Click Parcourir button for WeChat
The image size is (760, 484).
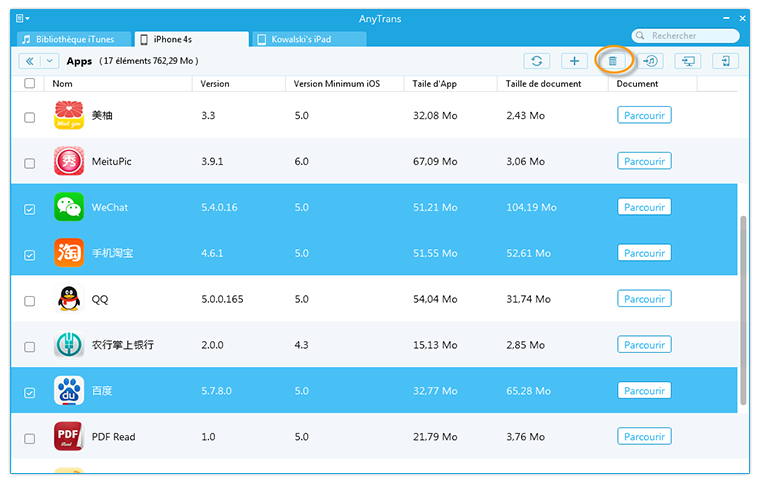coord(644,207)
